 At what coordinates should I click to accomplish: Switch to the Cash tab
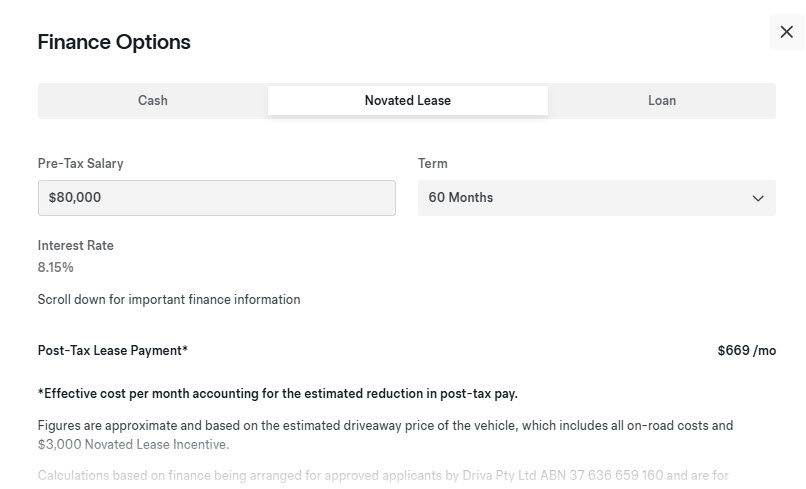coord(153,100)
